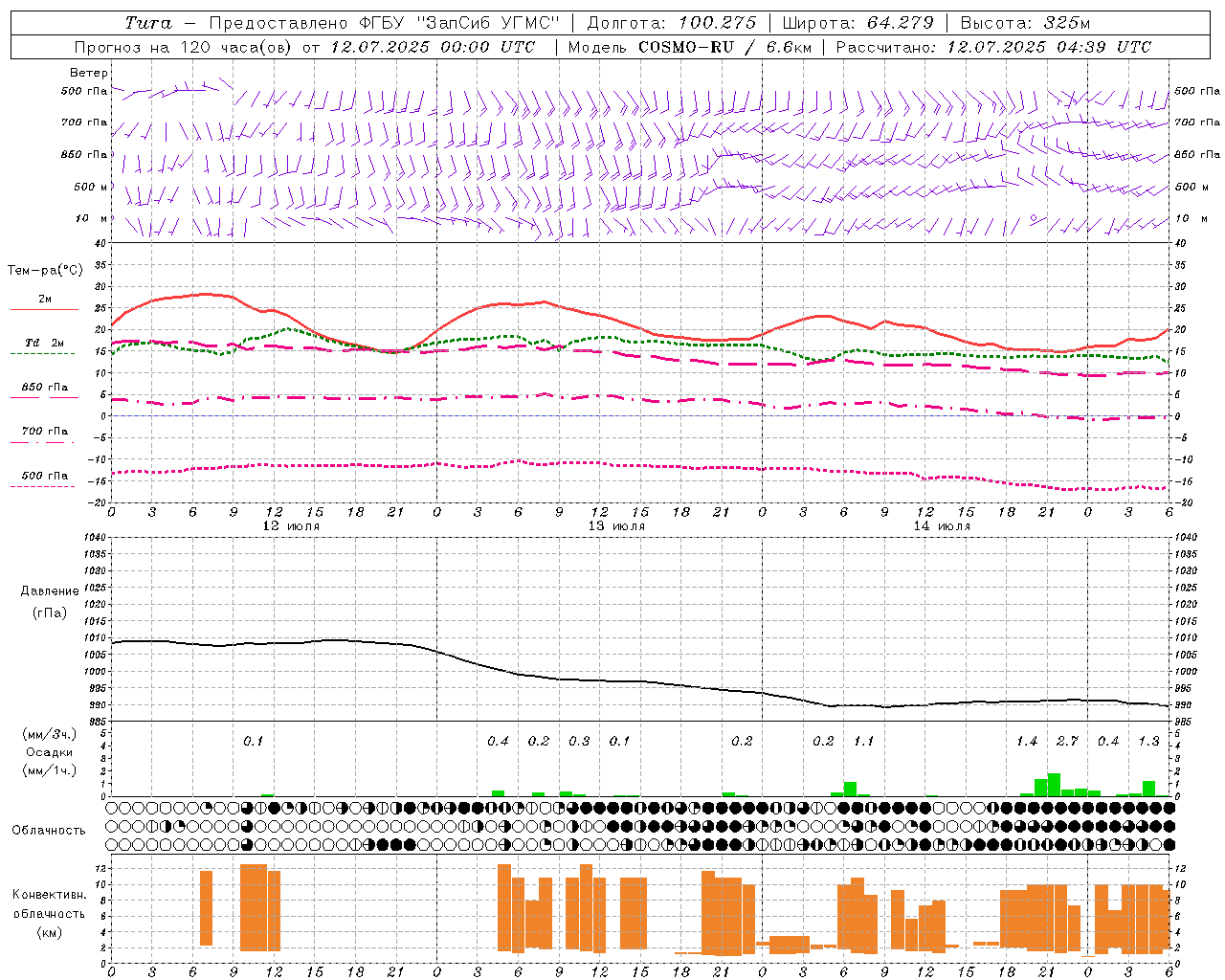This screenshot has height=980, width=1225.
Task: Click the Конвективн. convective cloud label
Action: pos(50,894)
